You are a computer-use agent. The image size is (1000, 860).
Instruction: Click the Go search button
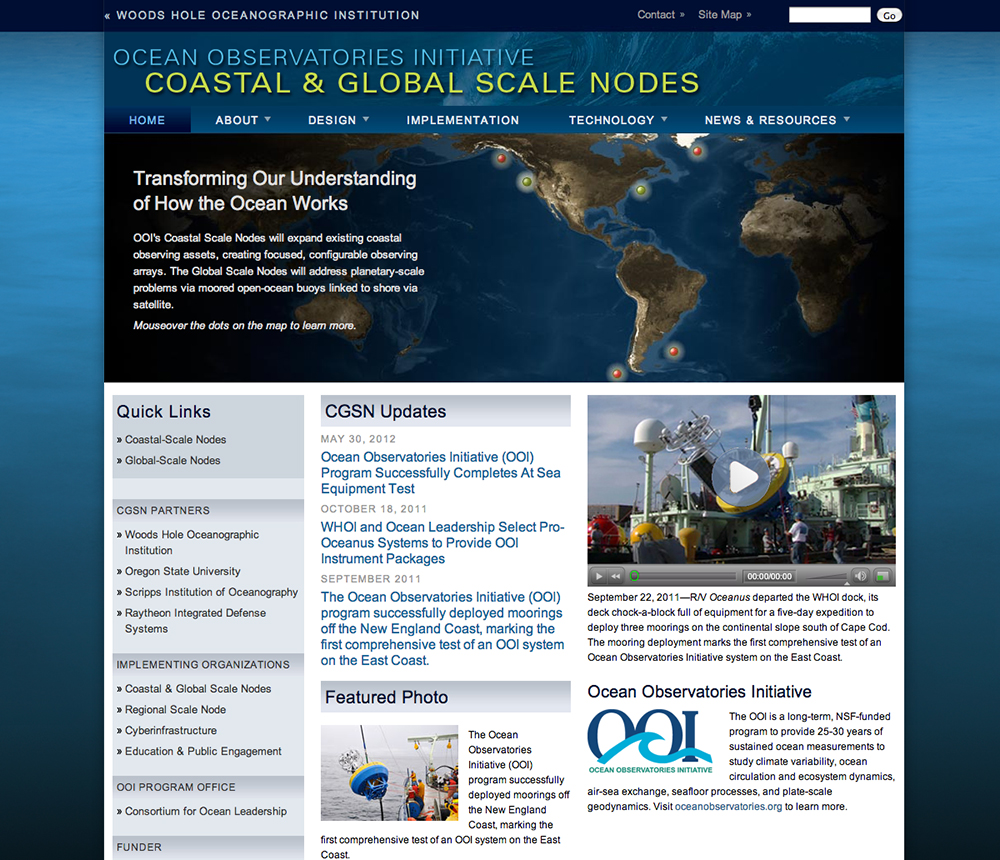[889, 15]
